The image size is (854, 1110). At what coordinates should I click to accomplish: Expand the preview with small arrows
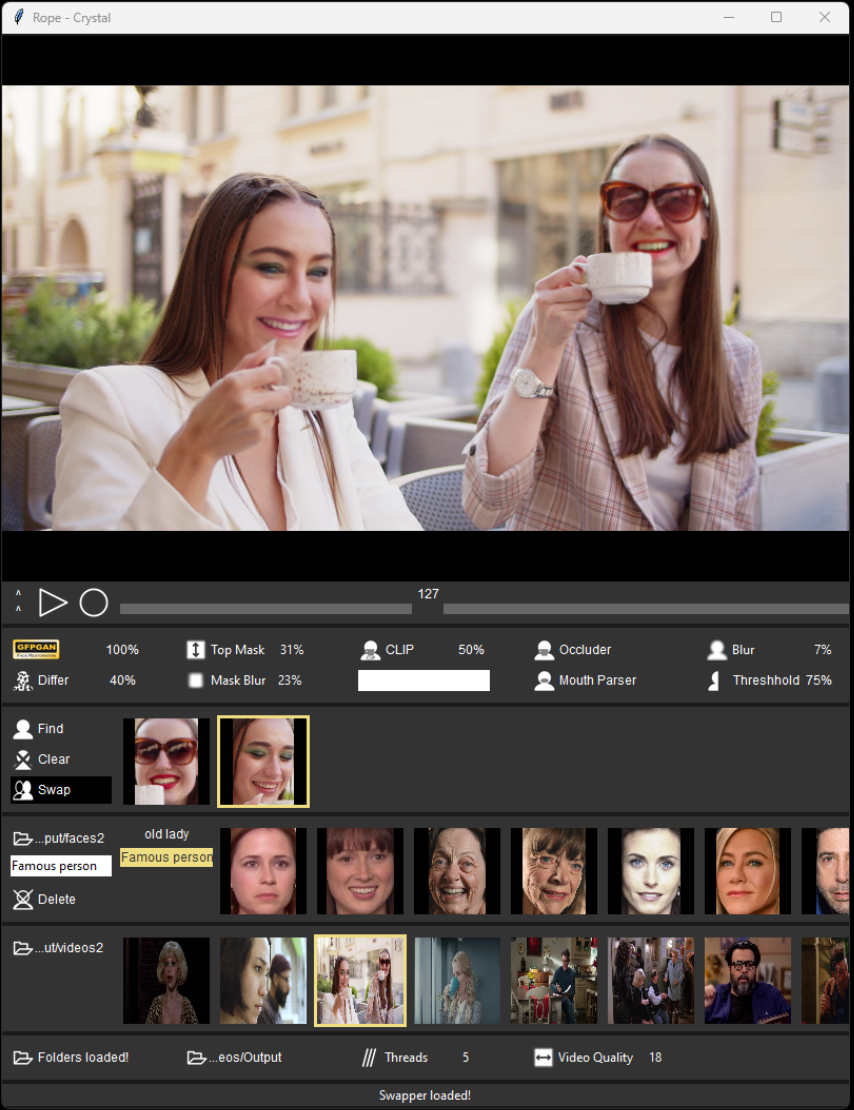(18, 601)
